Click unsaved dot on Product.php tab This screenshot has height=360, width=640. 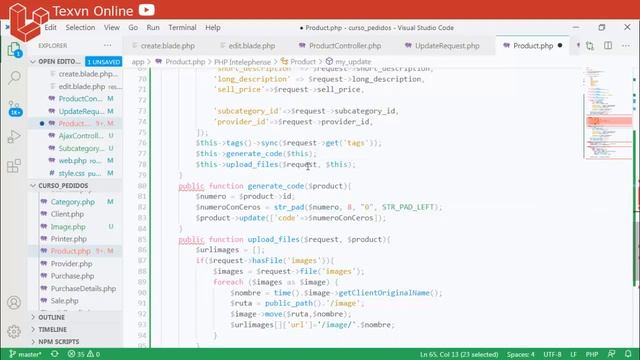point(560,45)
